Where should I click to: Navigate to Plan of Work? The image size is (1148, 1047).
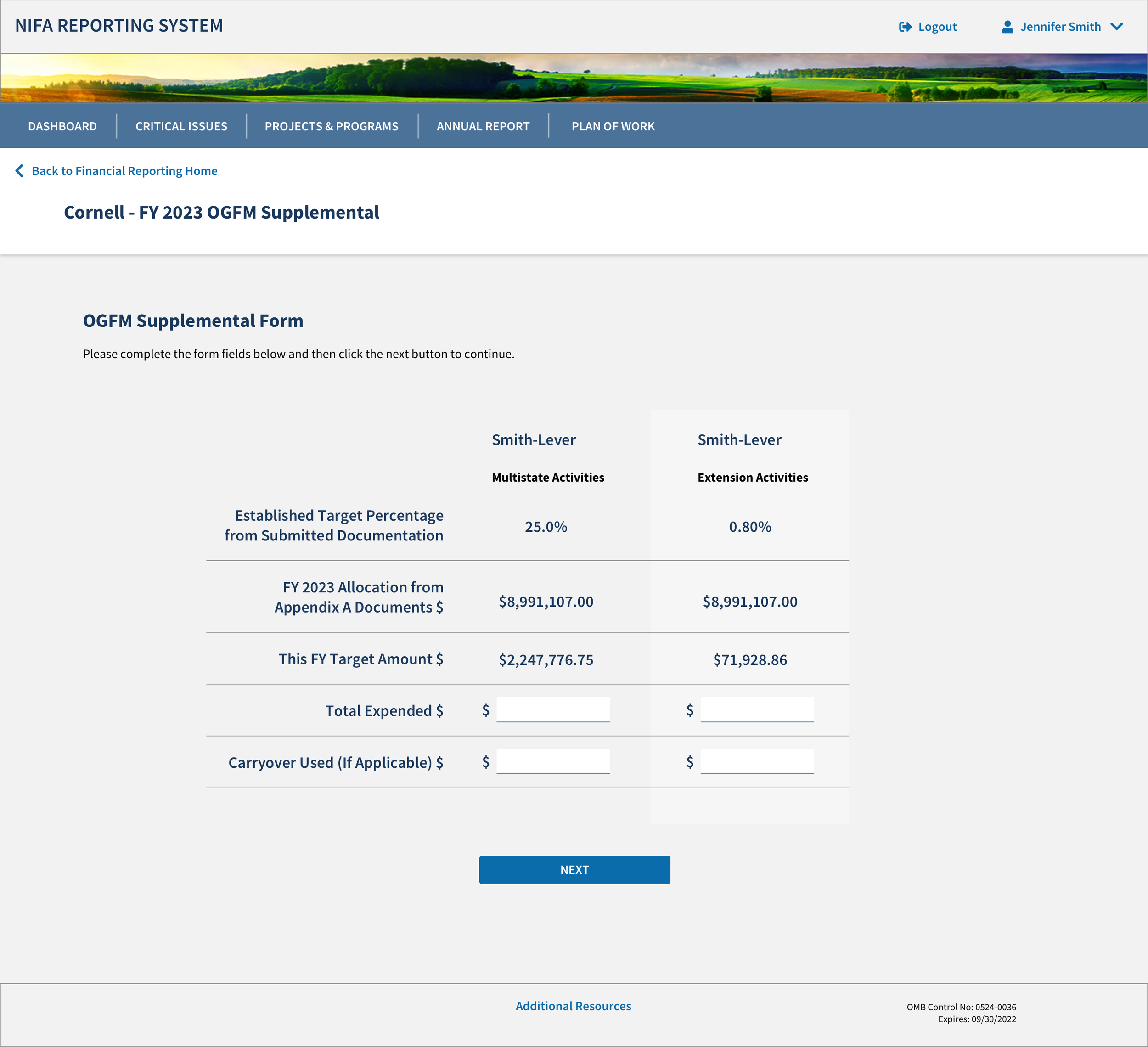[x=613, y=126]
